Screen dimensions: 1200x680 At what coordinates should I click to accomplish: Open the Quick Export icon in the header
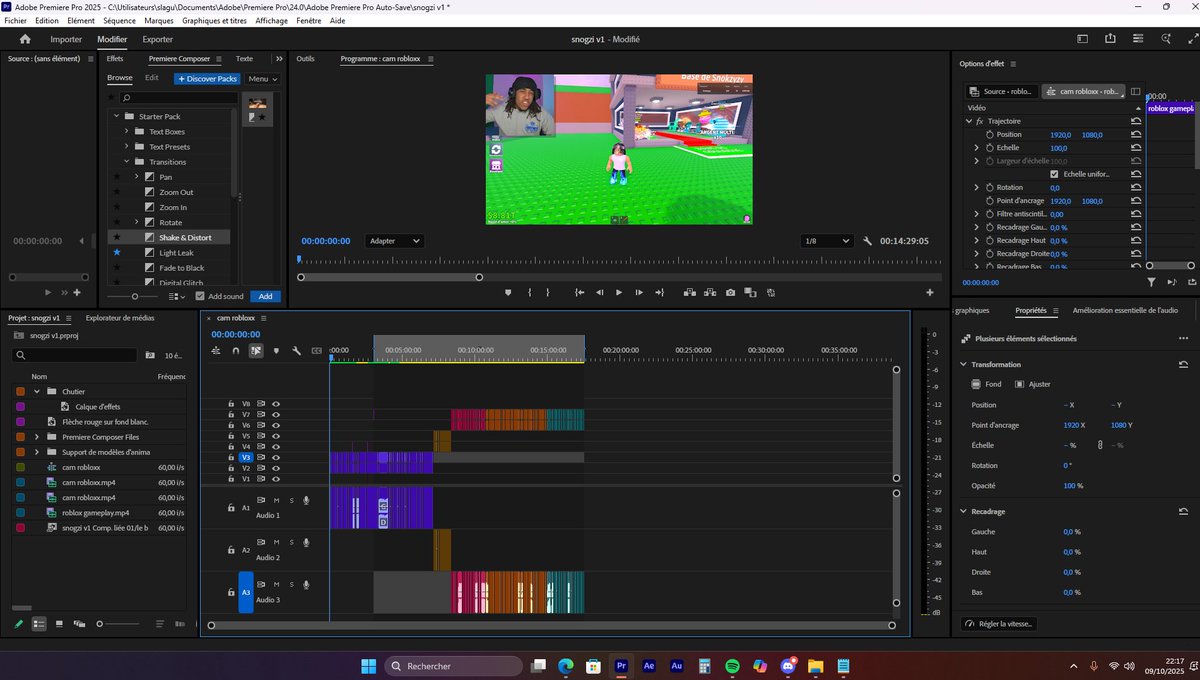(1111, 39)
